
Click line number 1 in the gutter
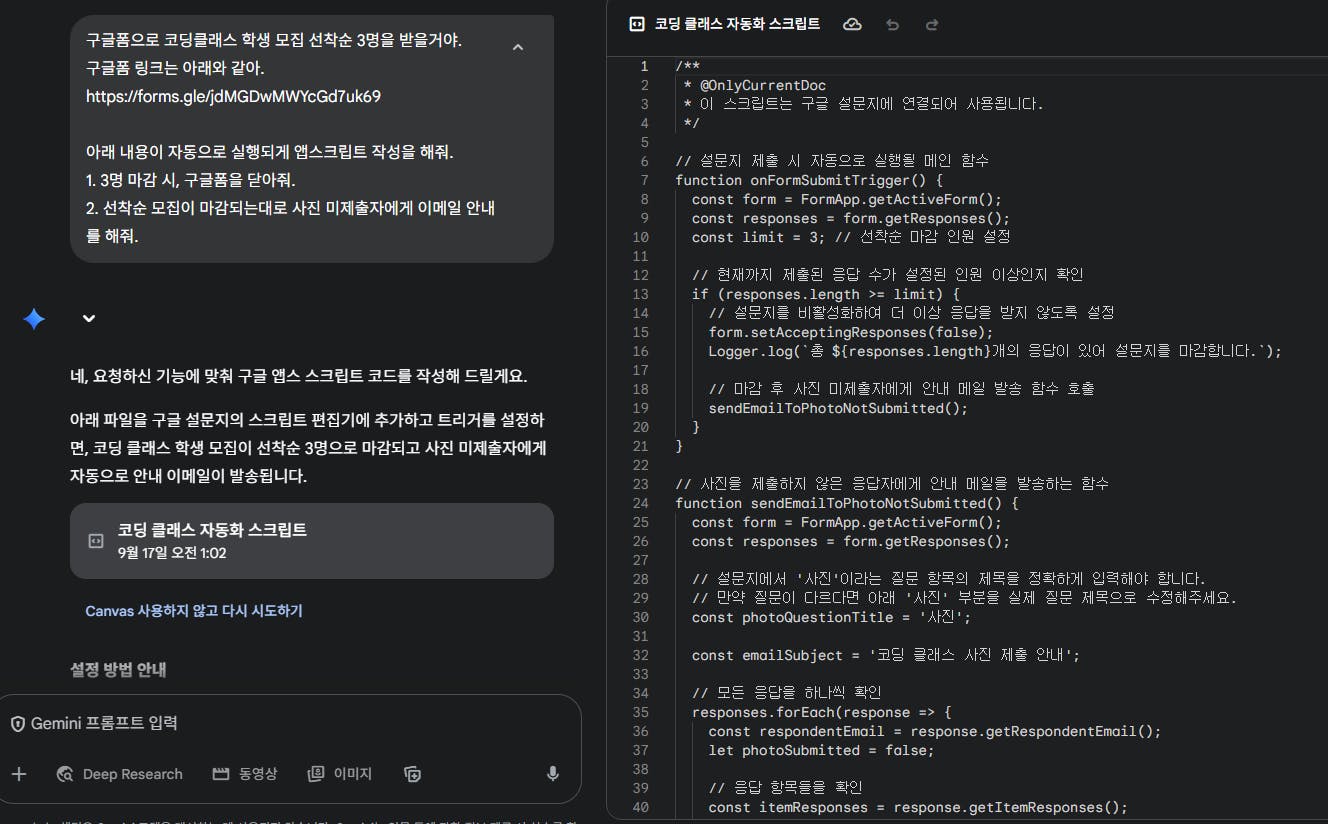(644, 66)
